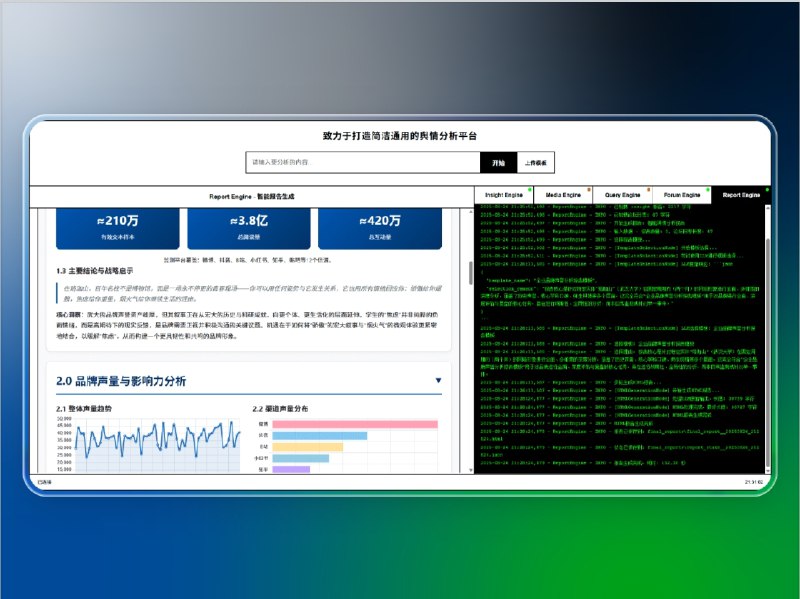Open the Media Engine tab

564,195
